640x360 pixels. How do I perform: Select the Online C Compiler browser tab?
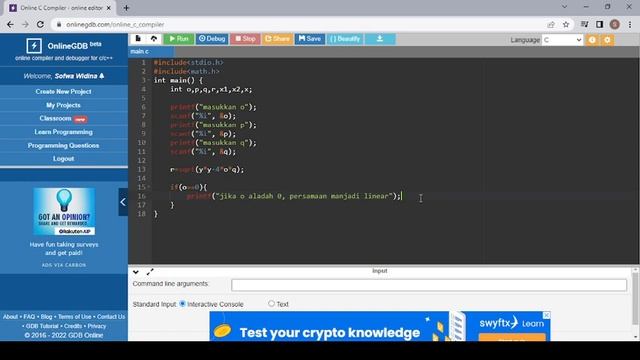(x=60, y=8)
